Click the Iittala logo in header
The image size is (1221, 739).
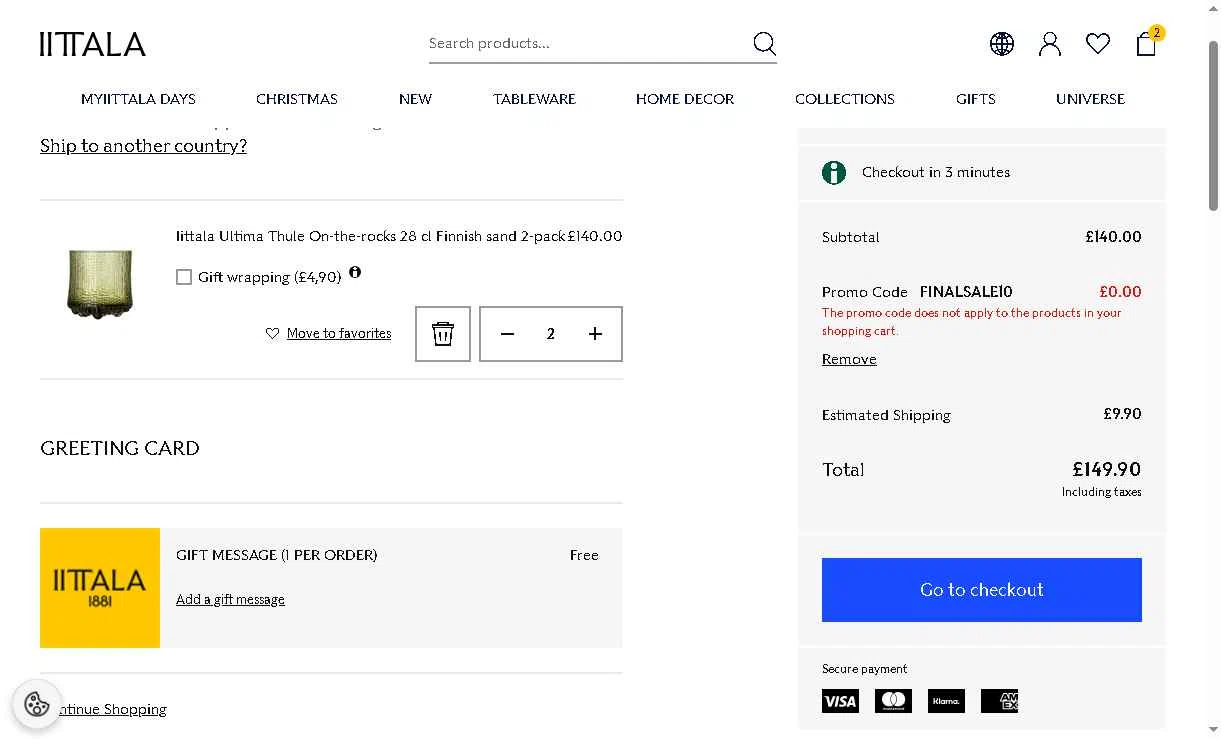[93, 44]
